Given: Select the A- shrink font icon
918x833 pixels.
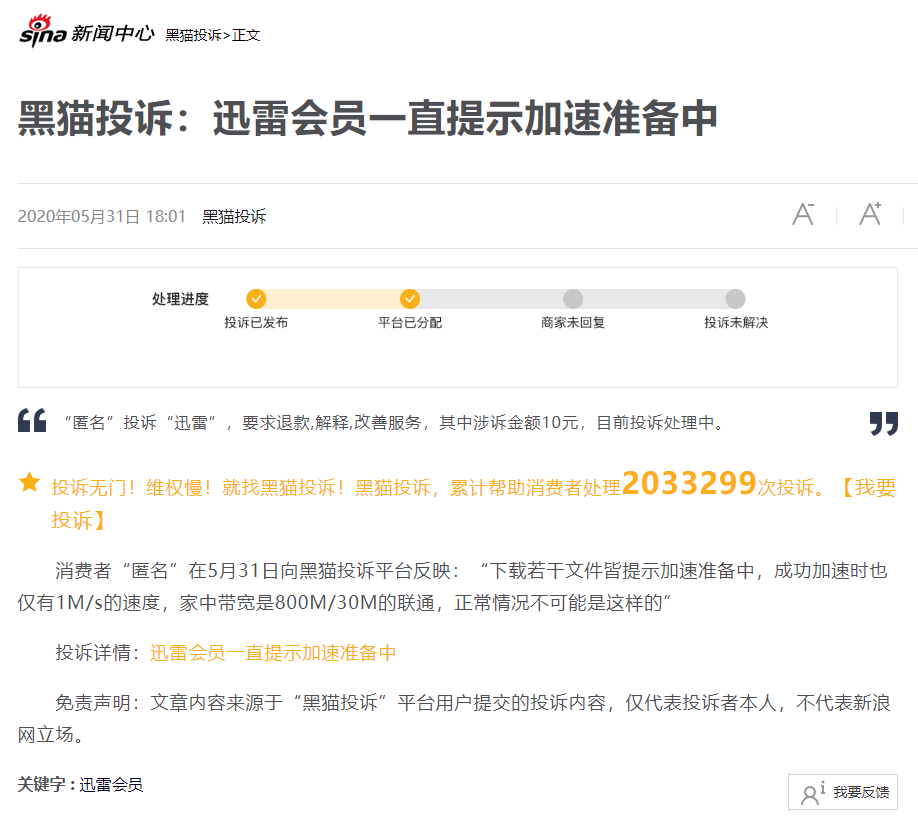Looking at the screenshot, I should click(801, 212).
